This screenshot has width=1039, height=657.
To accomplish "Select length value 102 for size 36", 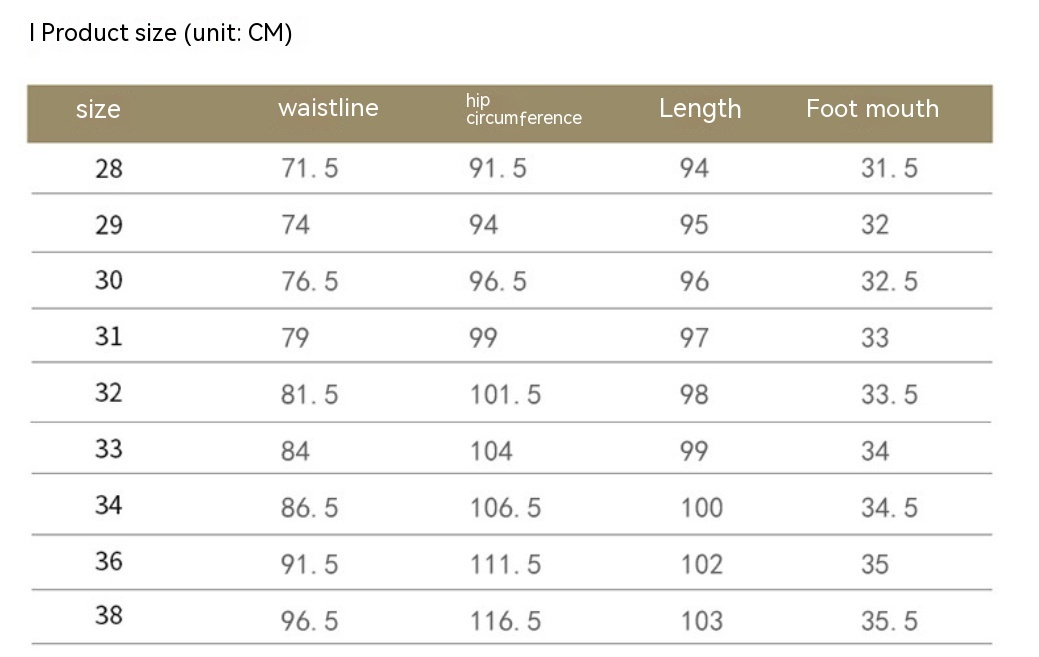I will [x=701, y=565].
